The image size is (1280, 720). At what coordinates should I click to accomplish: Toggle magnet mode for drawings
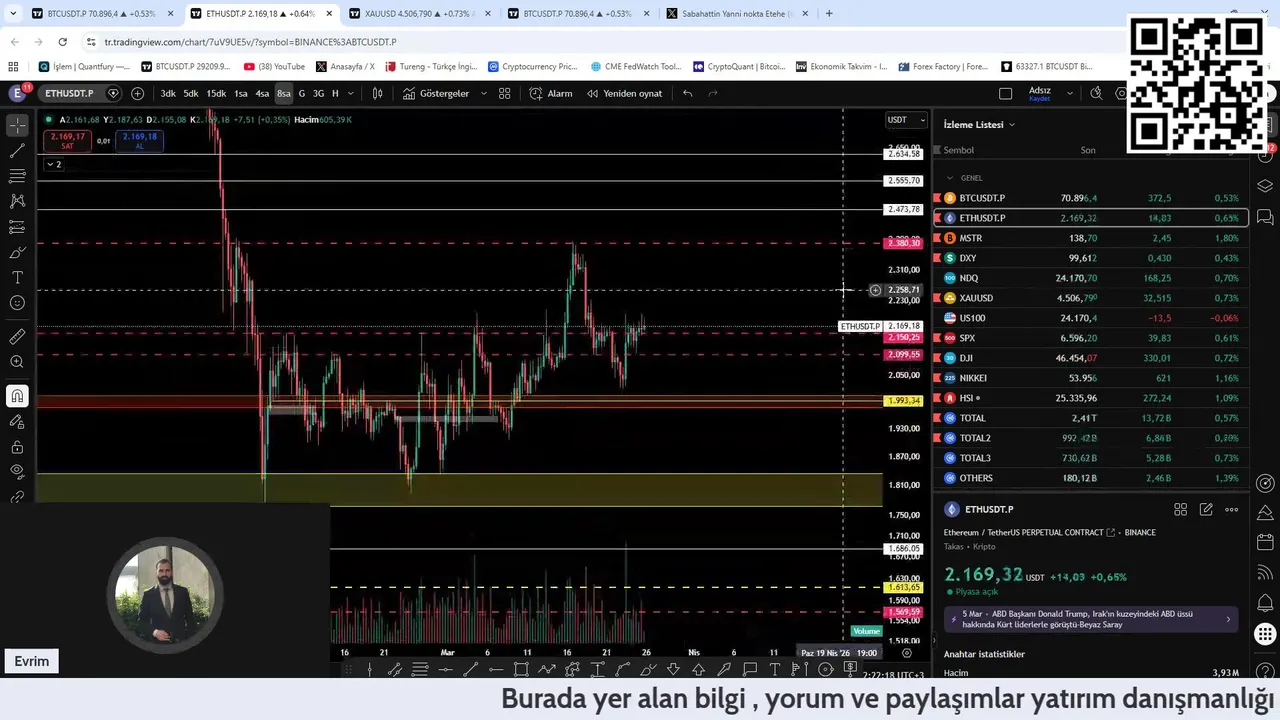pyautogui.click(x=17, y=397)
